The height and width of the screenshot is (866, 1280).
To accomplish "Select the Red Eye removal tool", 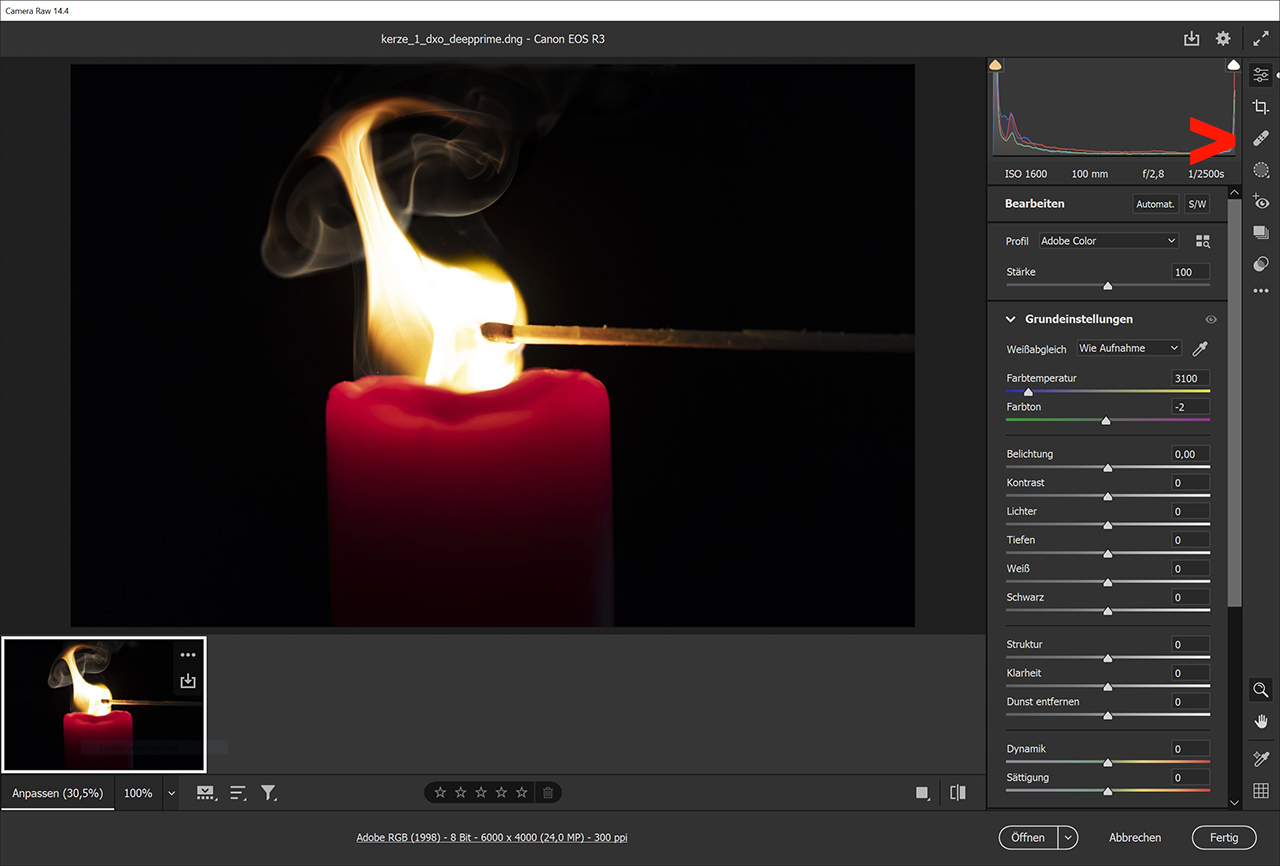I will click(1261, 202).
